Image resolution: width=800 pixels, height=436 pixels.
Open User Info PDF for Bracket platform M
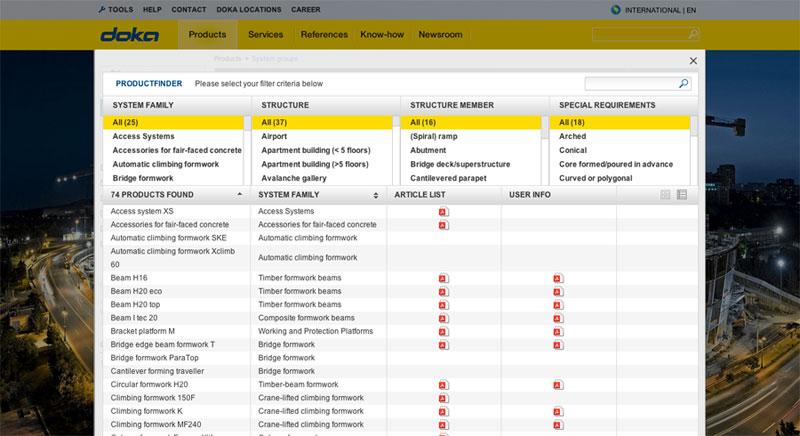pos(558,331)
